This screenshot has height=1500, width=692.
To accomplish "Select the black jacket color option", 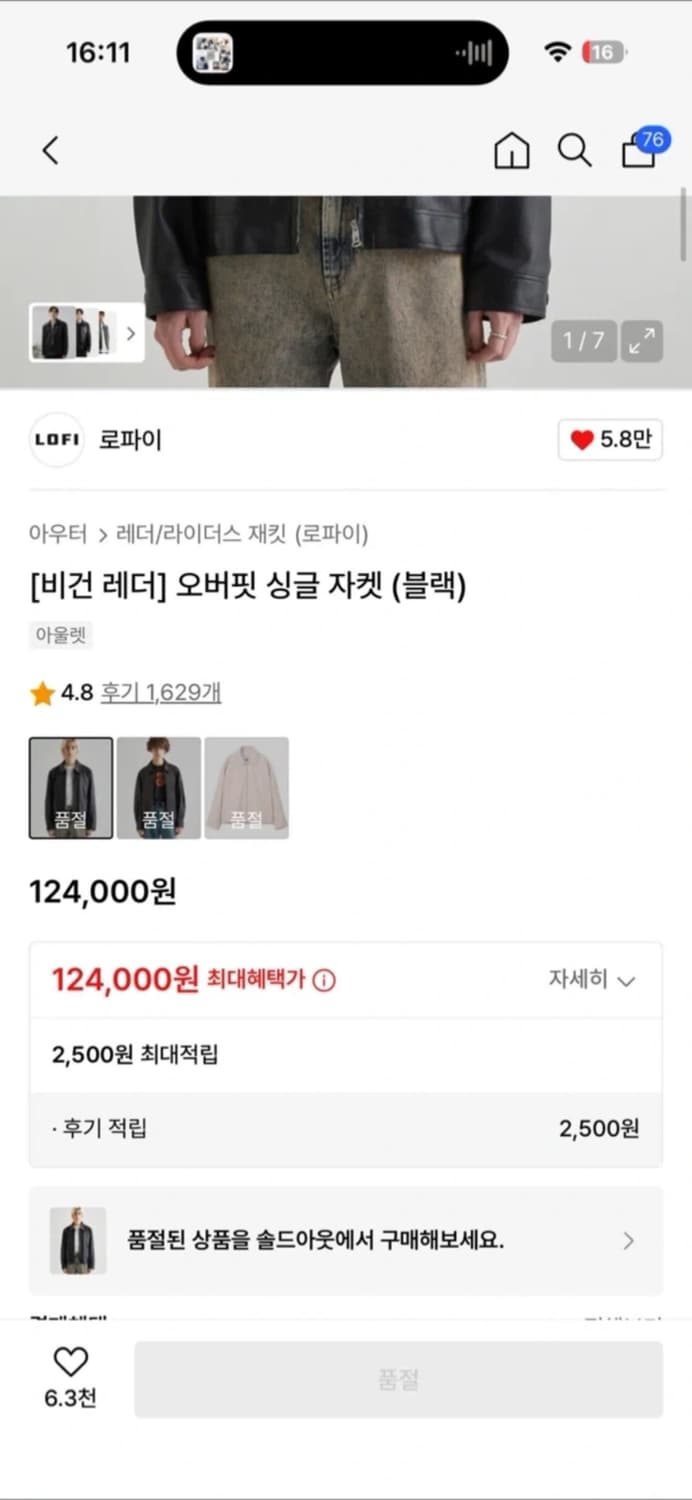I will tap(70, 787).
